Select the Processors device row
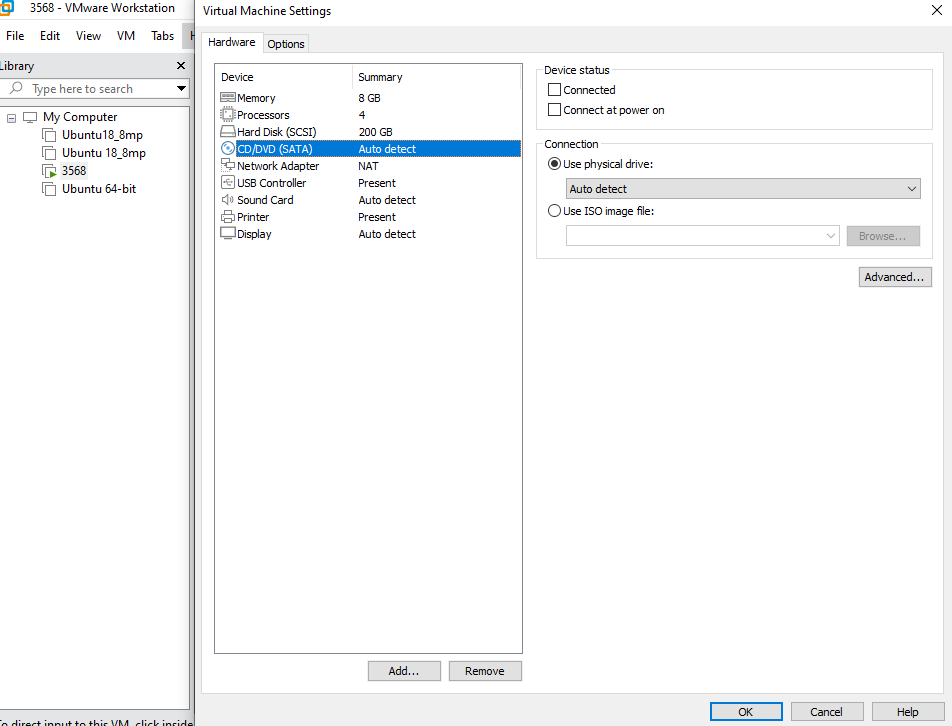952x726 pixels. tap(370, 115)
